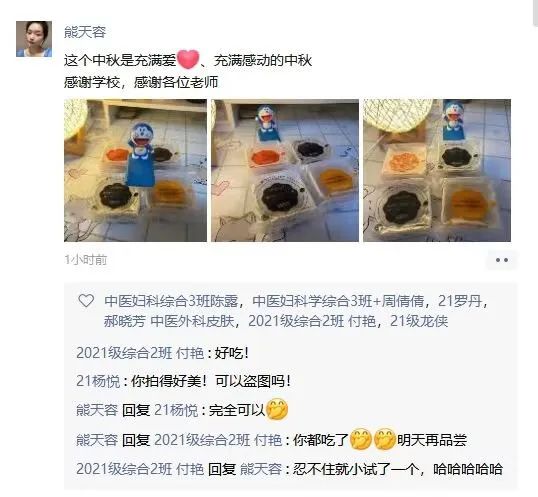This screenshot has height=497, width=538.
Task: Click the 1小时前 timestamp
Action: (86, 260)
